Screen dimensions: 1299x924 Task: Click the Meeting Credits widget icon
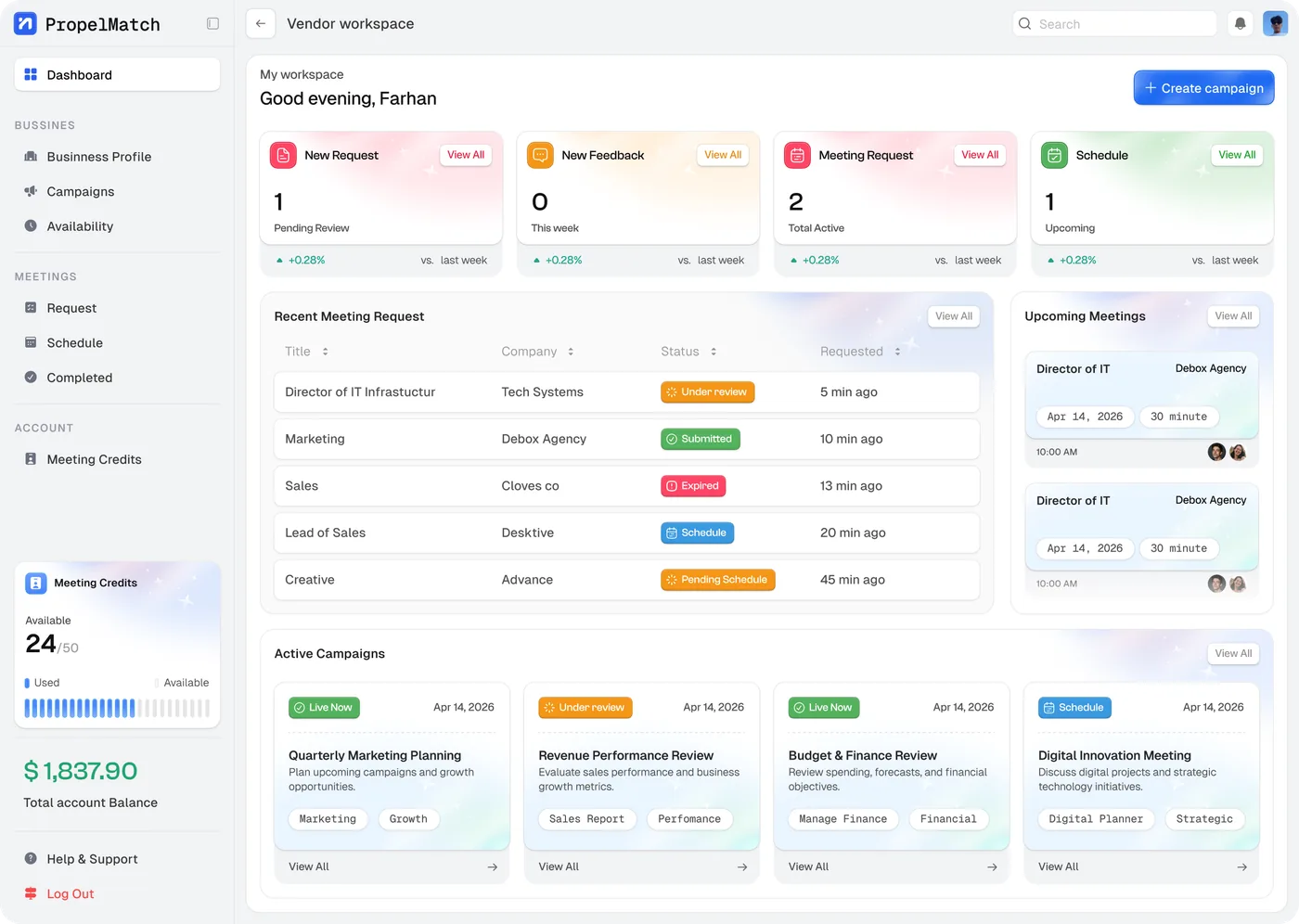pos(36,584)
